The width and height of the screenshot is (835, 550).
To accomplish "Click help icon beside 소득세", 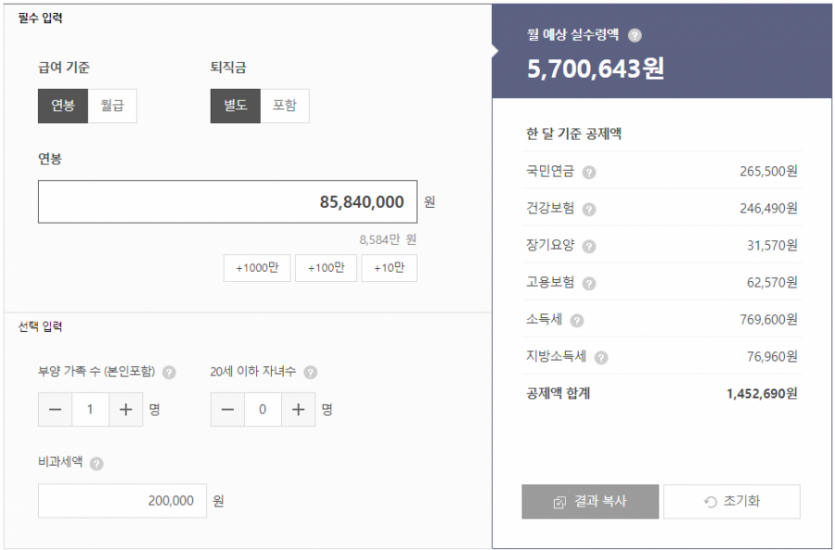I will 577,320.
